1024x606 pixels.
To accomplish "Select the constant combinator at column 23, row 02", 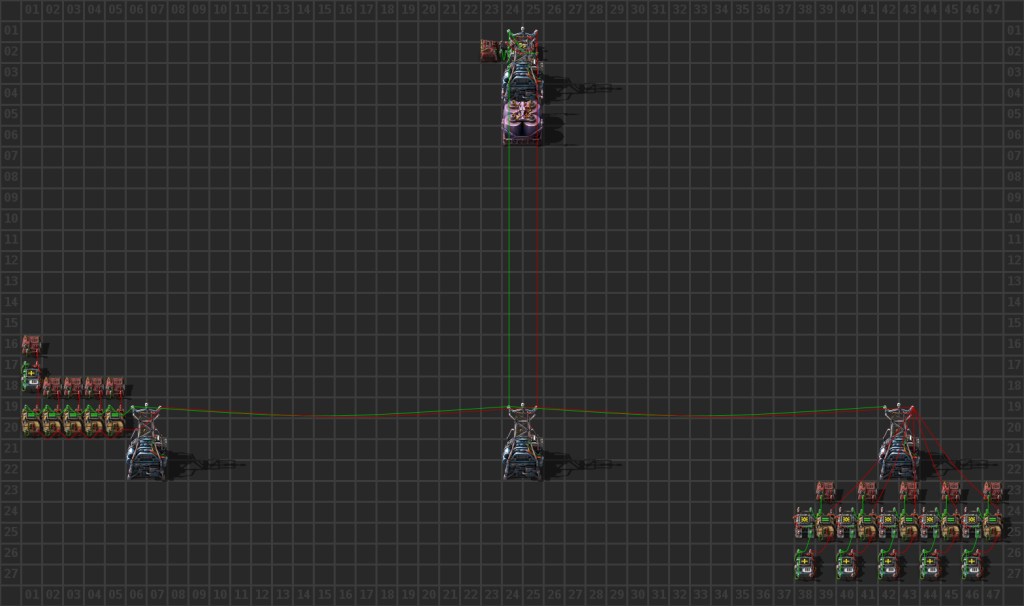I will pos(490,50).
